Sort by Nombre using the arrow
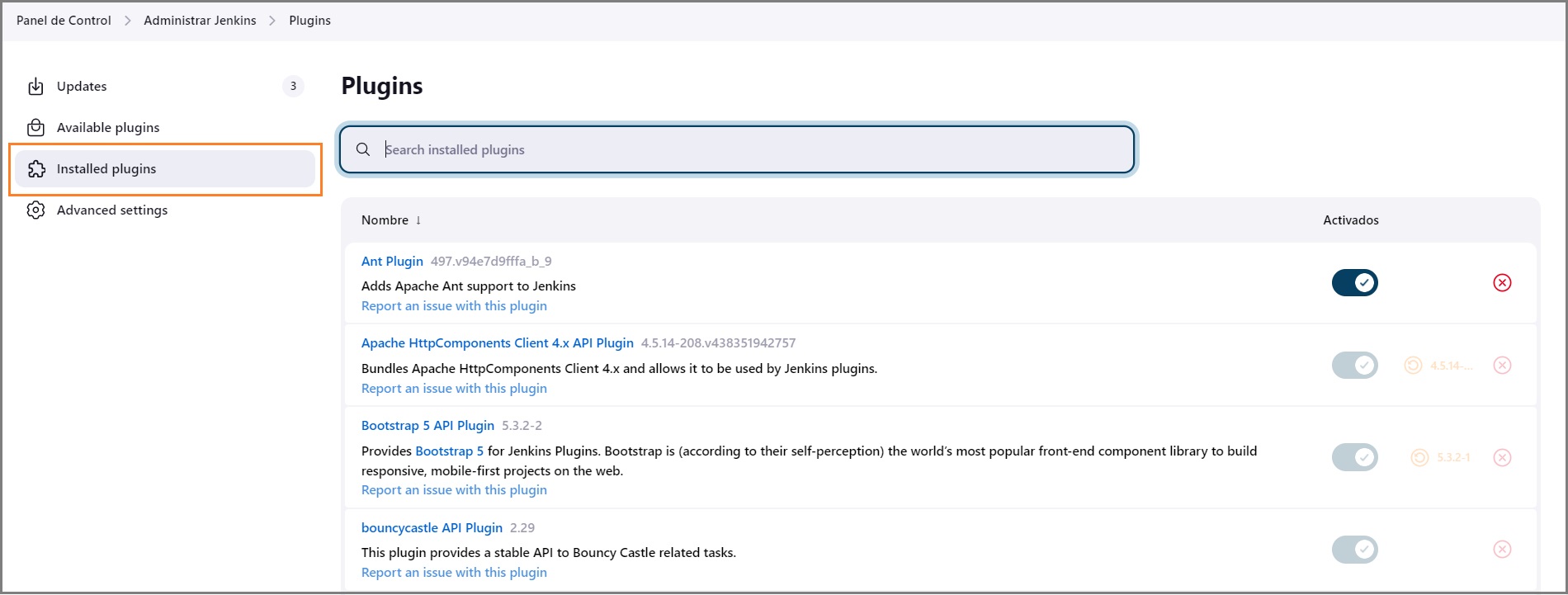This screenshot has height=595, width=1568. coord(418,220)
